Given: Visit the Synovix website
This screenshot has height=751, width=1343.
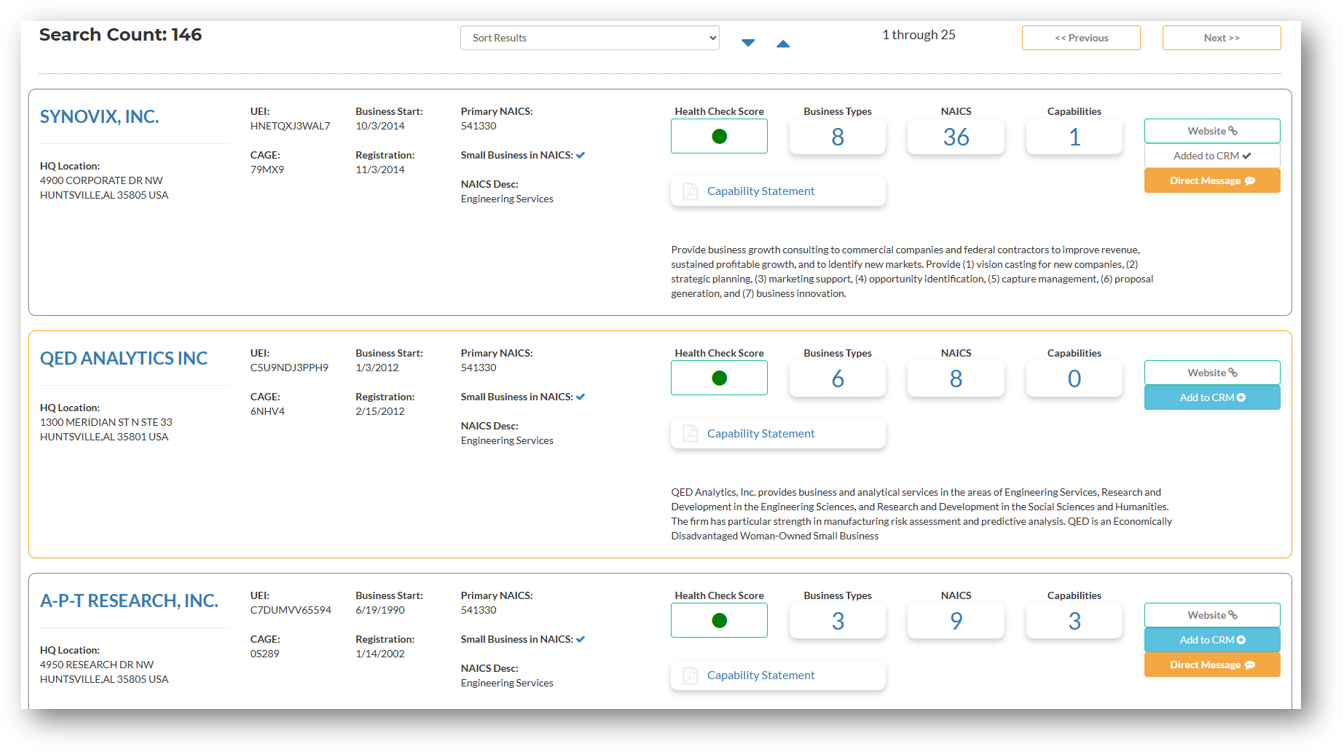Looking at the screenshot, I should [1212, 131].
